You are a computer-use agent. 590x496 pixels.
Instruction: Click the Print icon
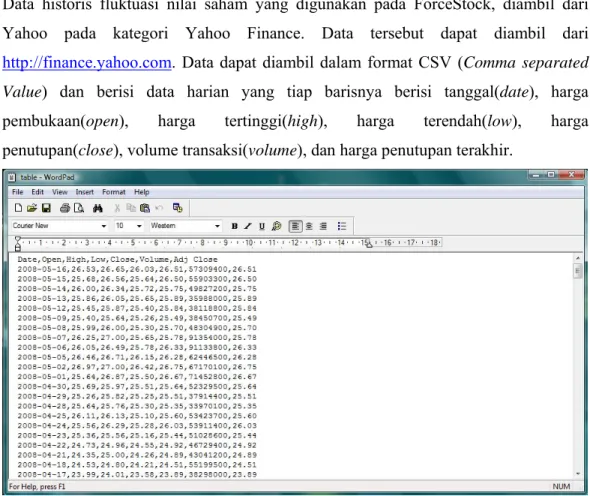tap(65, 208)
